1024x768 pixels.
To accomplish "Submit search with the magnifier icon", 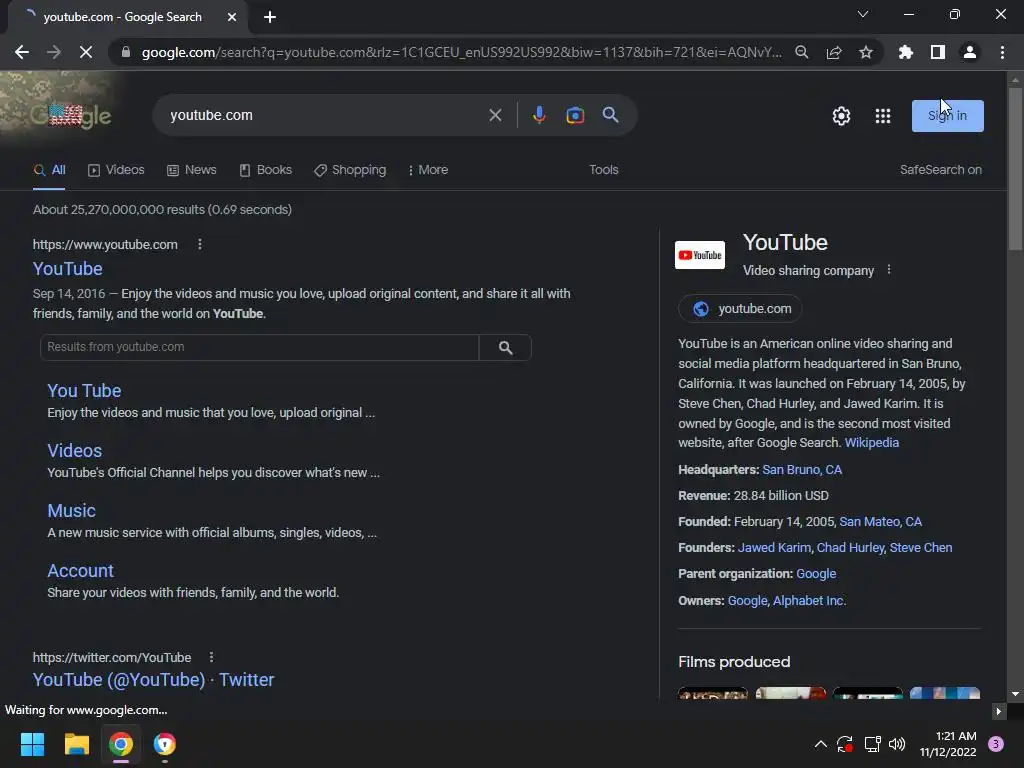I will click(611, 115).
